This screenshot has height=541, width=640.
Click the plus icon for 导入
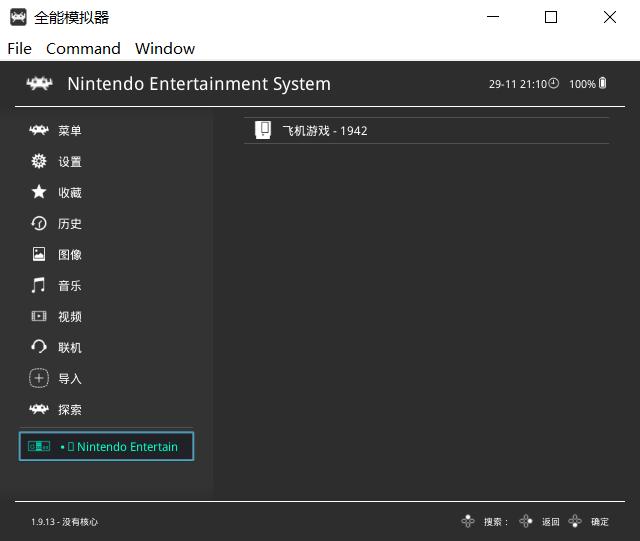tap(39, 378)
